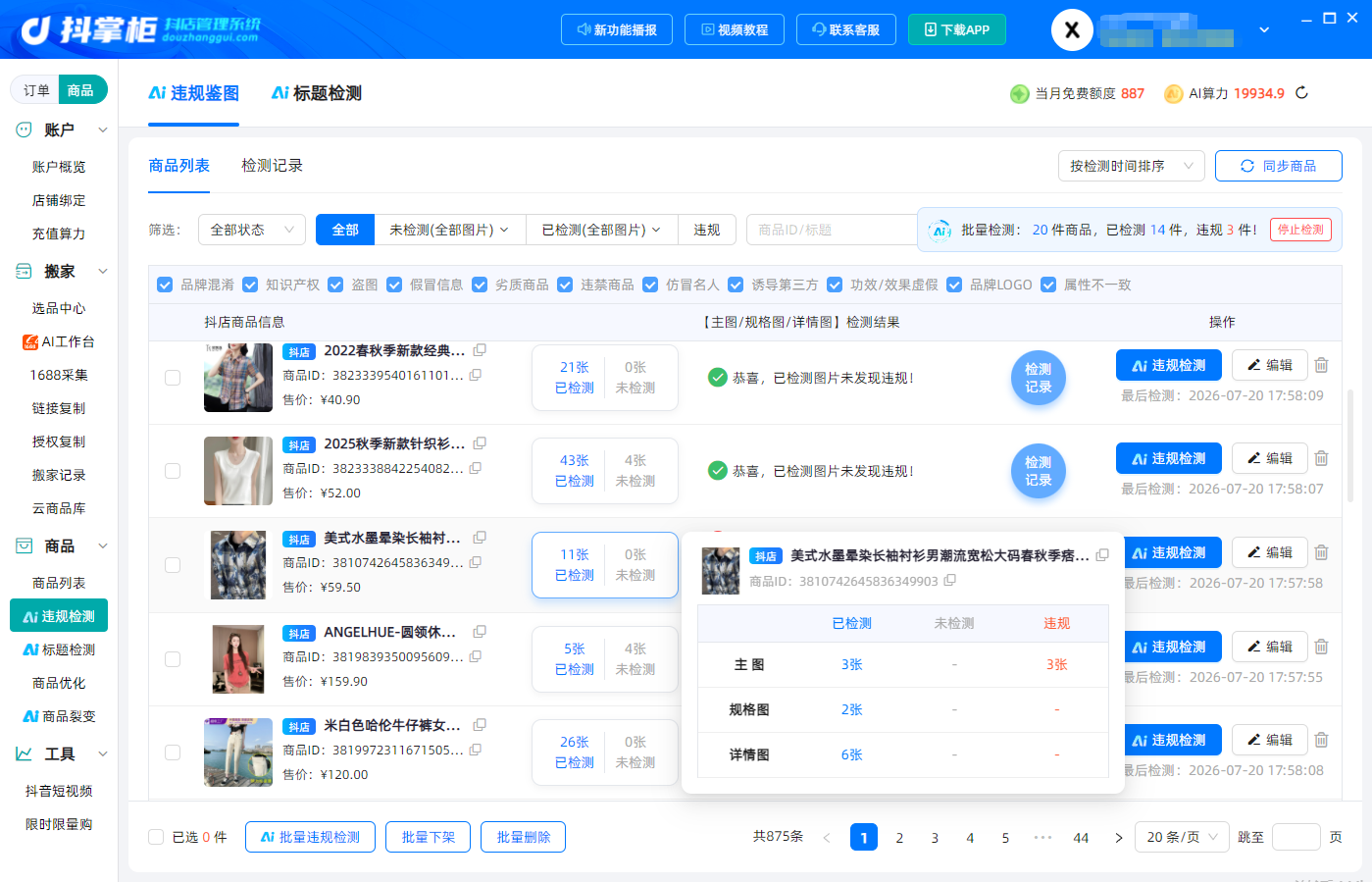
Task: Copy the title of 米白色哈伦牛仔裤女 product
Action: 480,725
